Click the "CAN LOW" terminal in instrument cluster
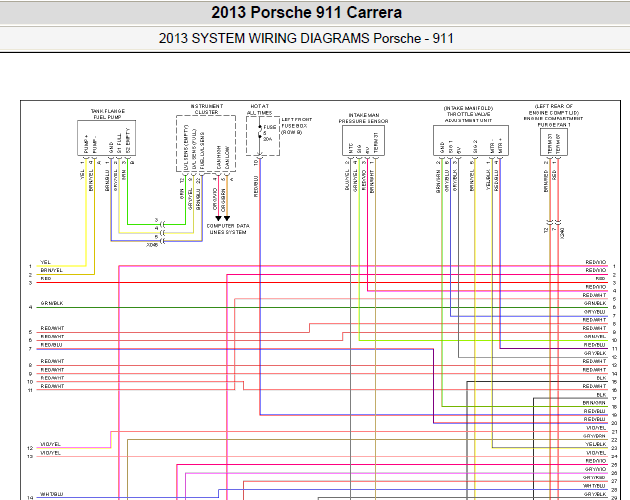 [227, 158]
